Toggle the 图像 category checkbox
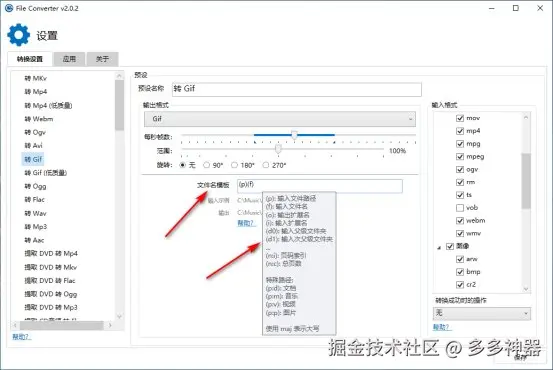 pyautogui.click(x=450, y=246)
